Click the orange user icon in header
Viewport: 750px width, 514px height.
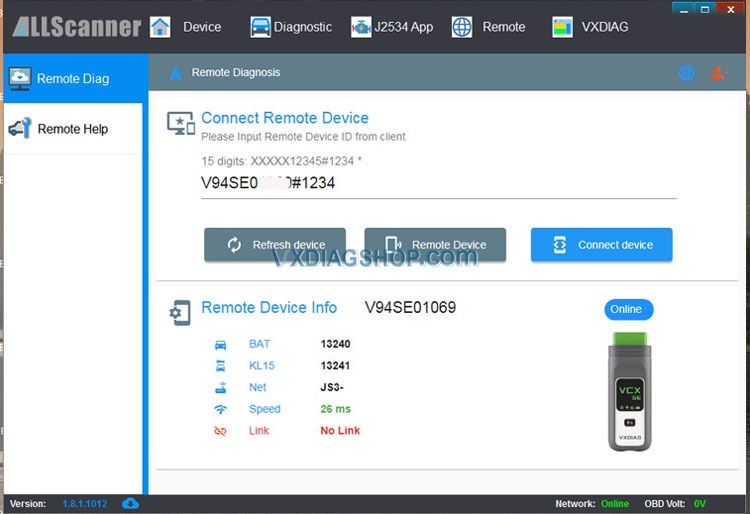pos(718,73)
